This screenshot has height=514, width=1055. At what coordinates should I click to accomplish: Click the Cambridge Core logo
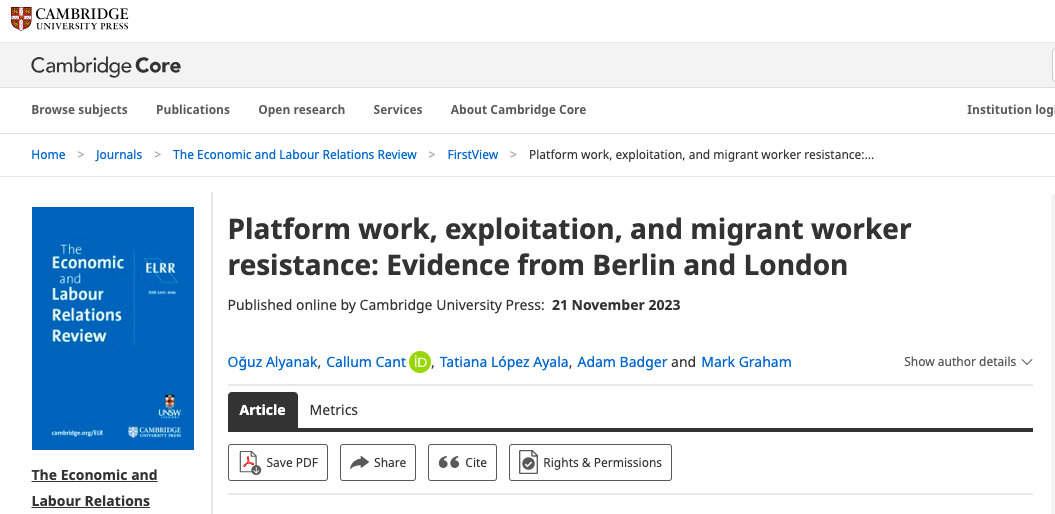click(x=106, y=67)
